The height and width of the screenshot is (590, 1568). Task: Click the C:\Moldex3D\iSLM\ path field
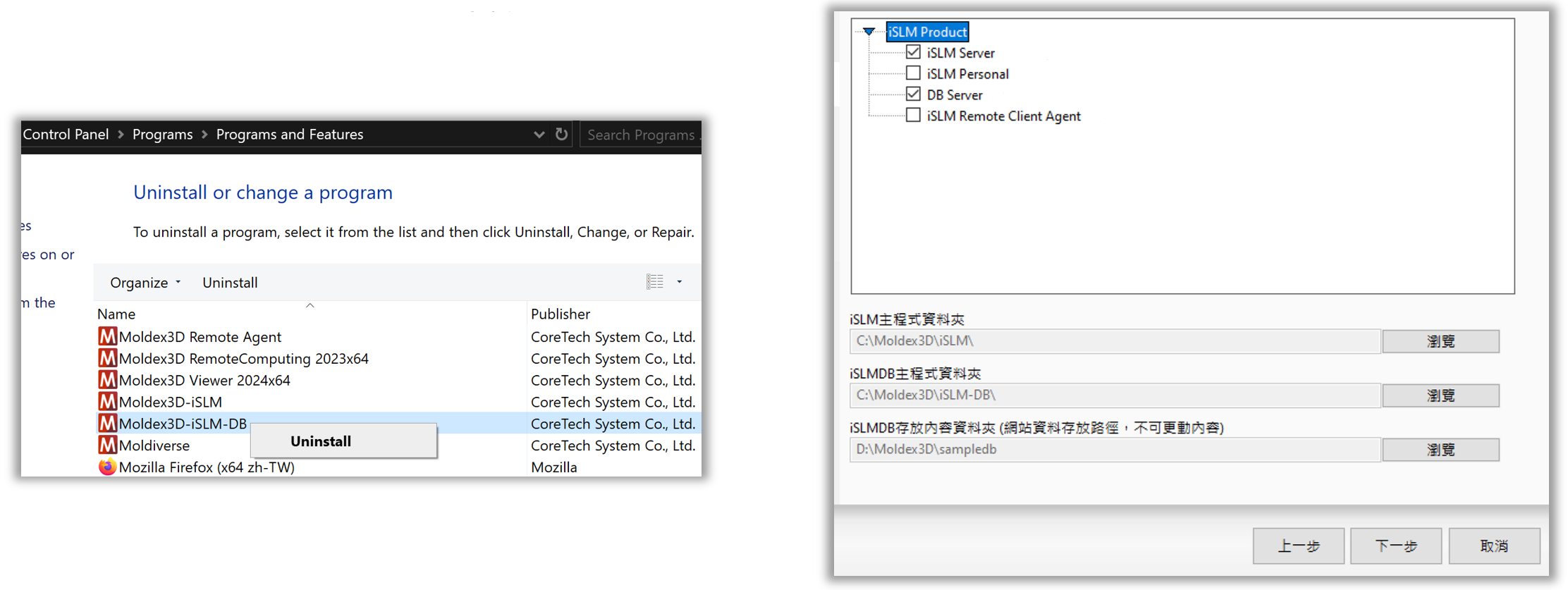tap(1115, 341)
